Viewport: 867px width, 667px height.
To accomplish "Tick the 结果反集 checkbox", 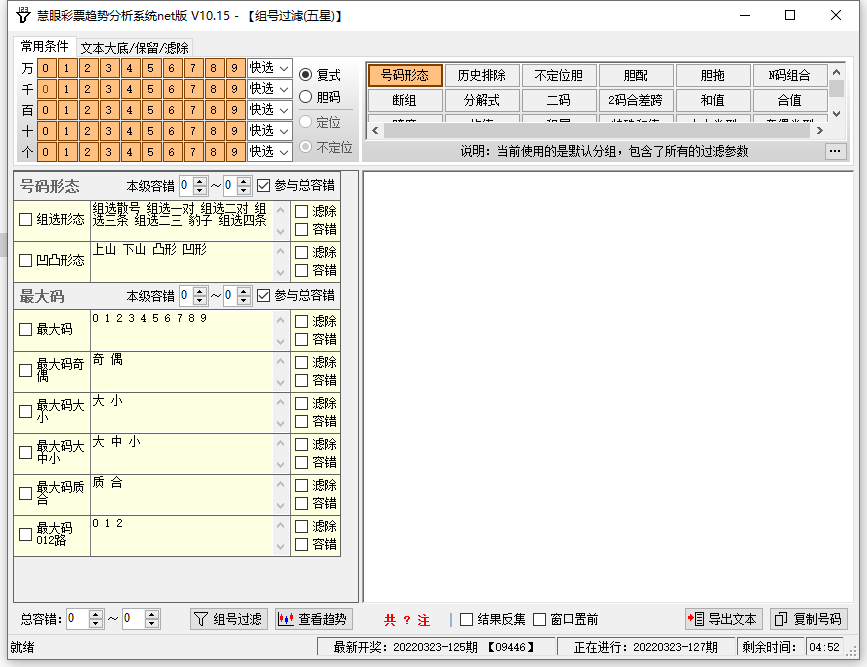I will click(x=467, y=620).
